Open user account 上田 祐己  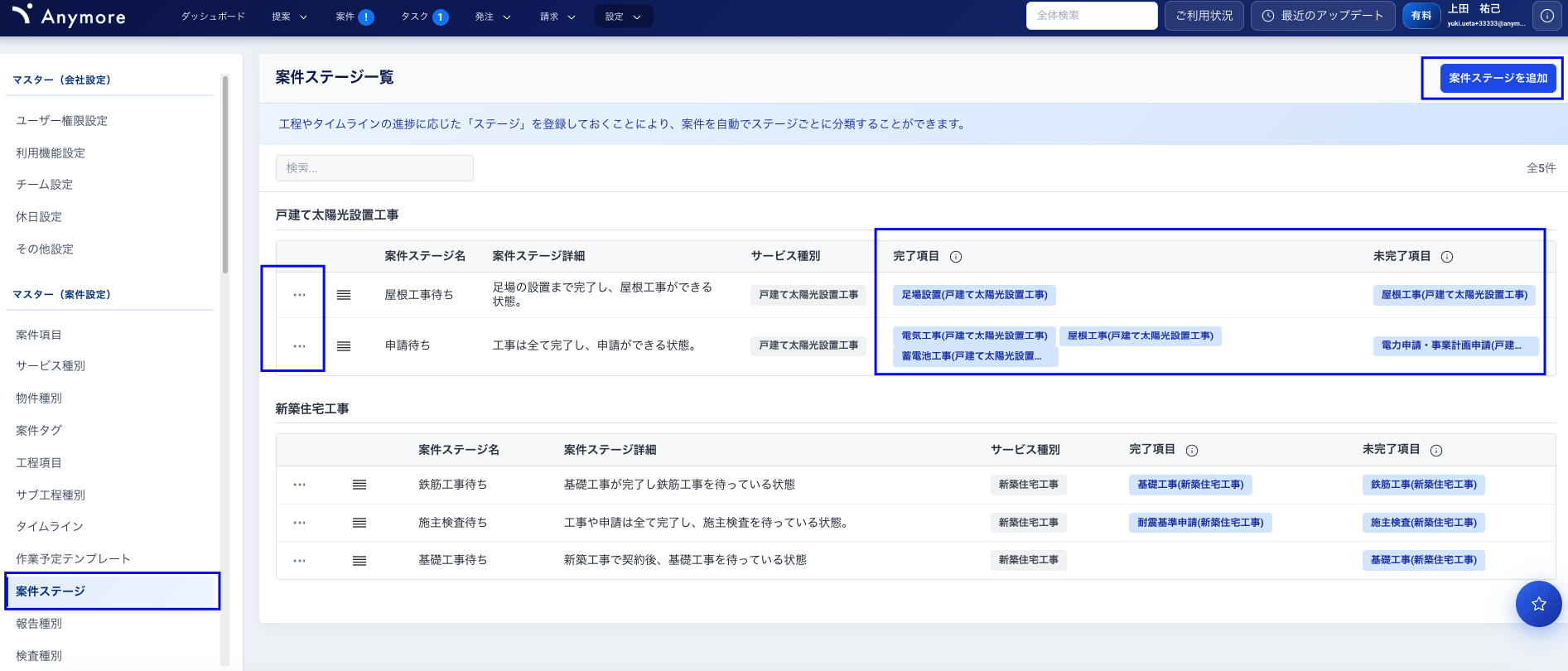1487,16
